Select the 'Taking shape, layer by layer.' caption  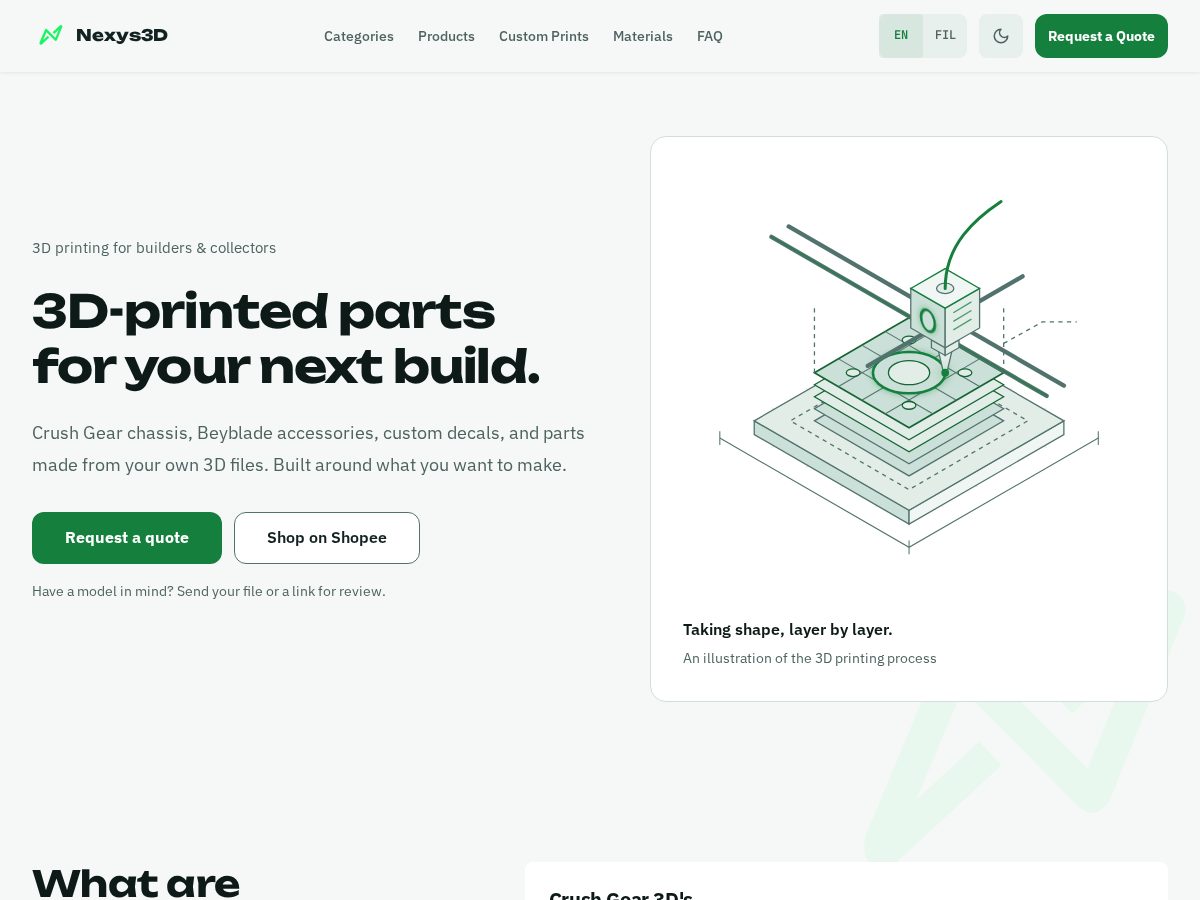point(788,629)
